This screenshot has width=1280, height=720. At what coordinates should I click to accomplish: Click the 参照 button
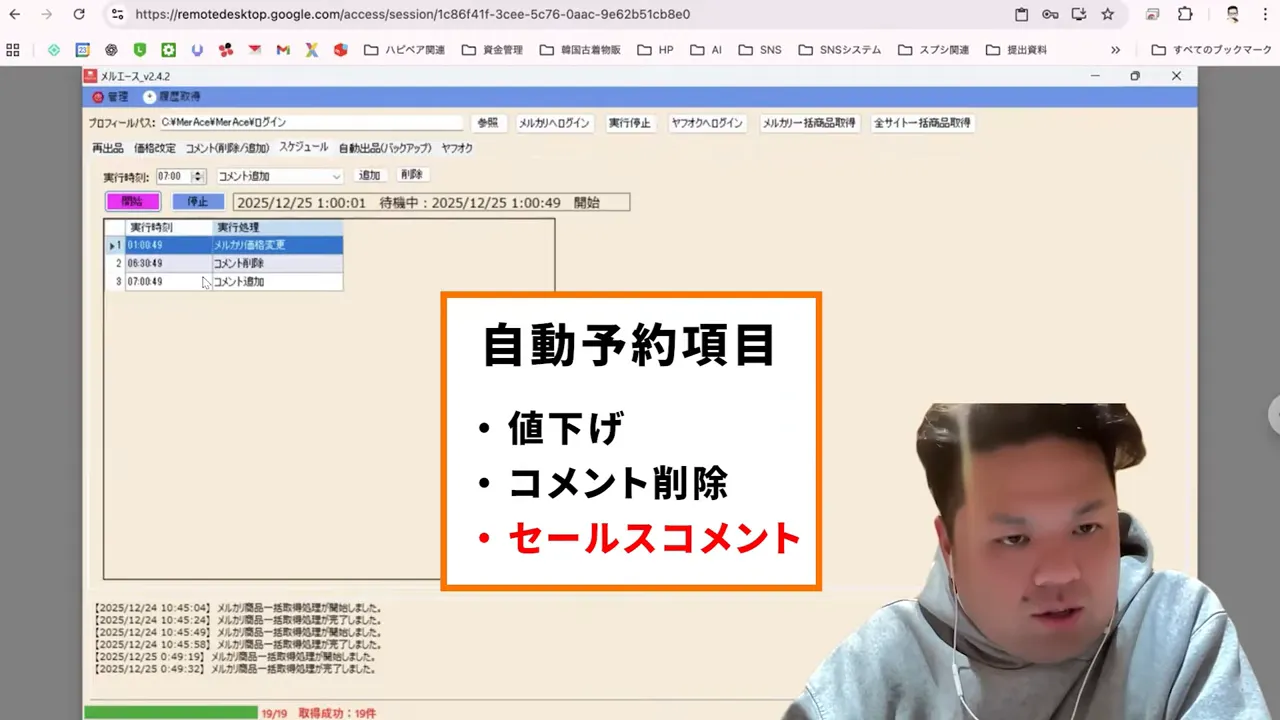point(487,122)
